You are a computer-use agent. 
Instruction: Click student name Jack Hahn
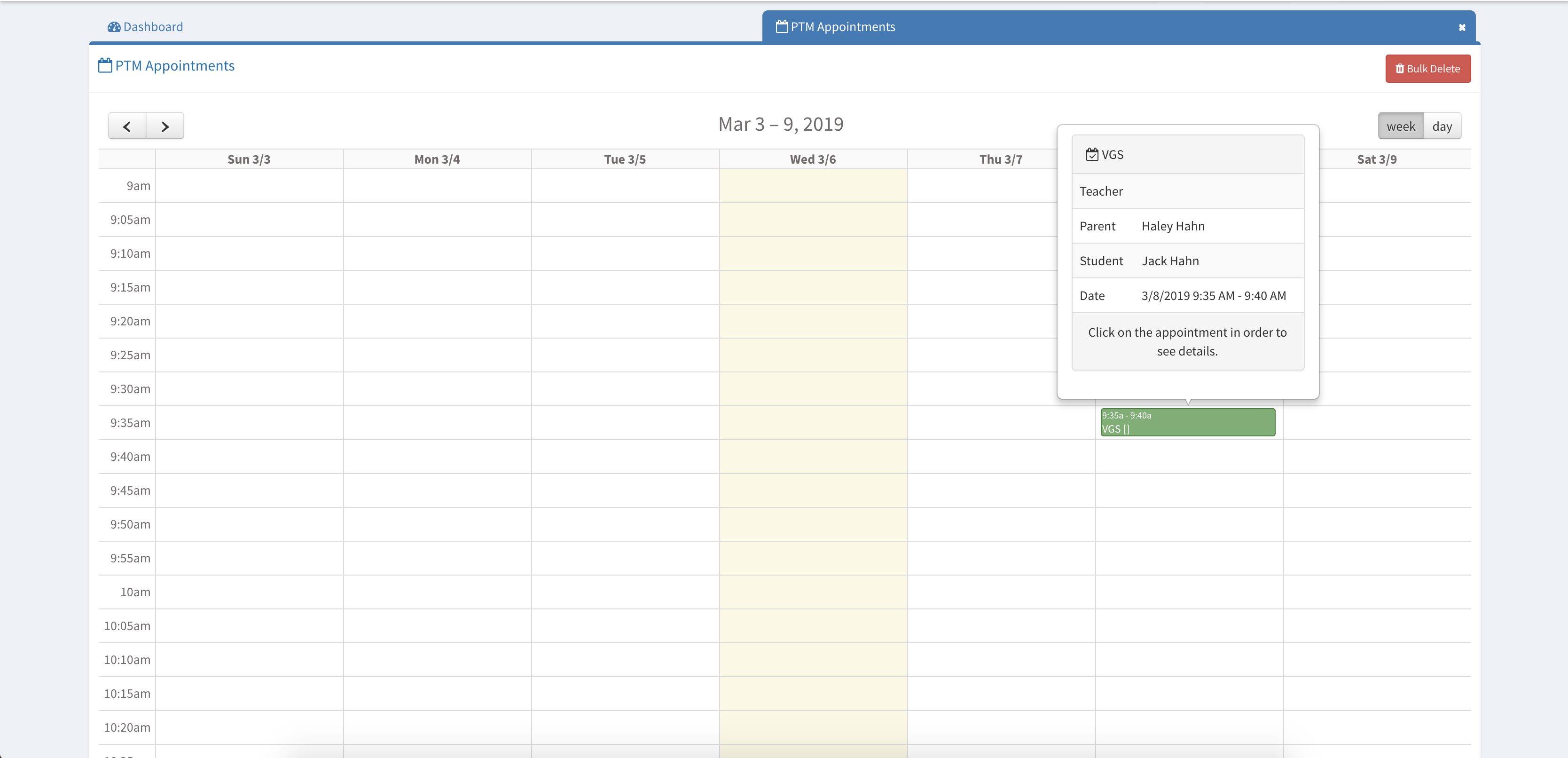click(1170, 261)
